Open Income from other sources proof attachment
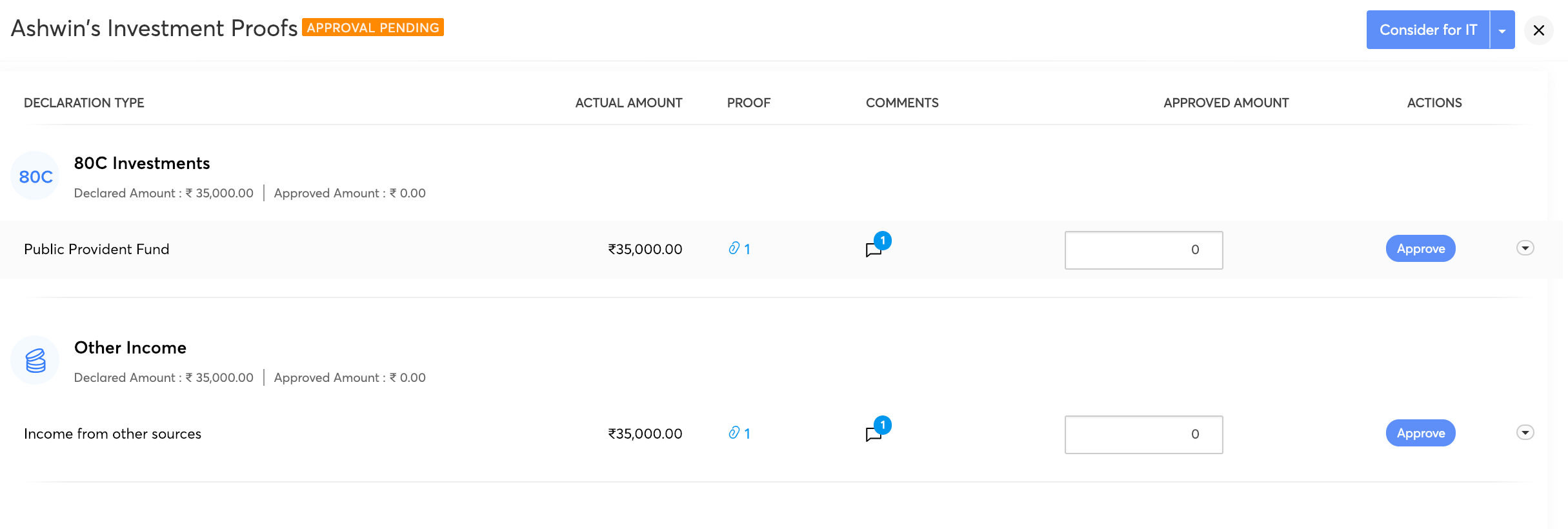Viewport: 1568px width, 529px height. (739, 434)
